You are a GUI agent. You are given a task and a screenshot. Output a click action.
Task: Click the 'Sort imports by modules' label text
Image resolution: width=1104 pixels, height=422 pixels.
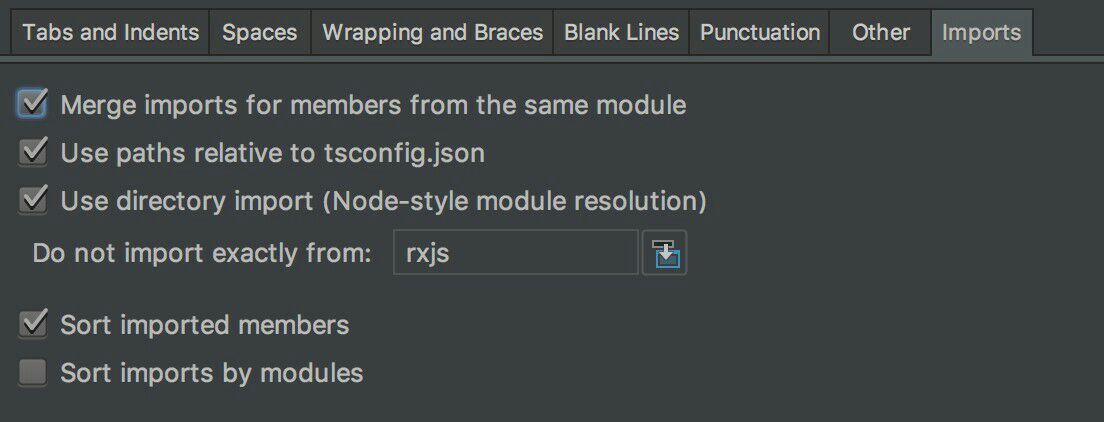[x=211, y=374]
